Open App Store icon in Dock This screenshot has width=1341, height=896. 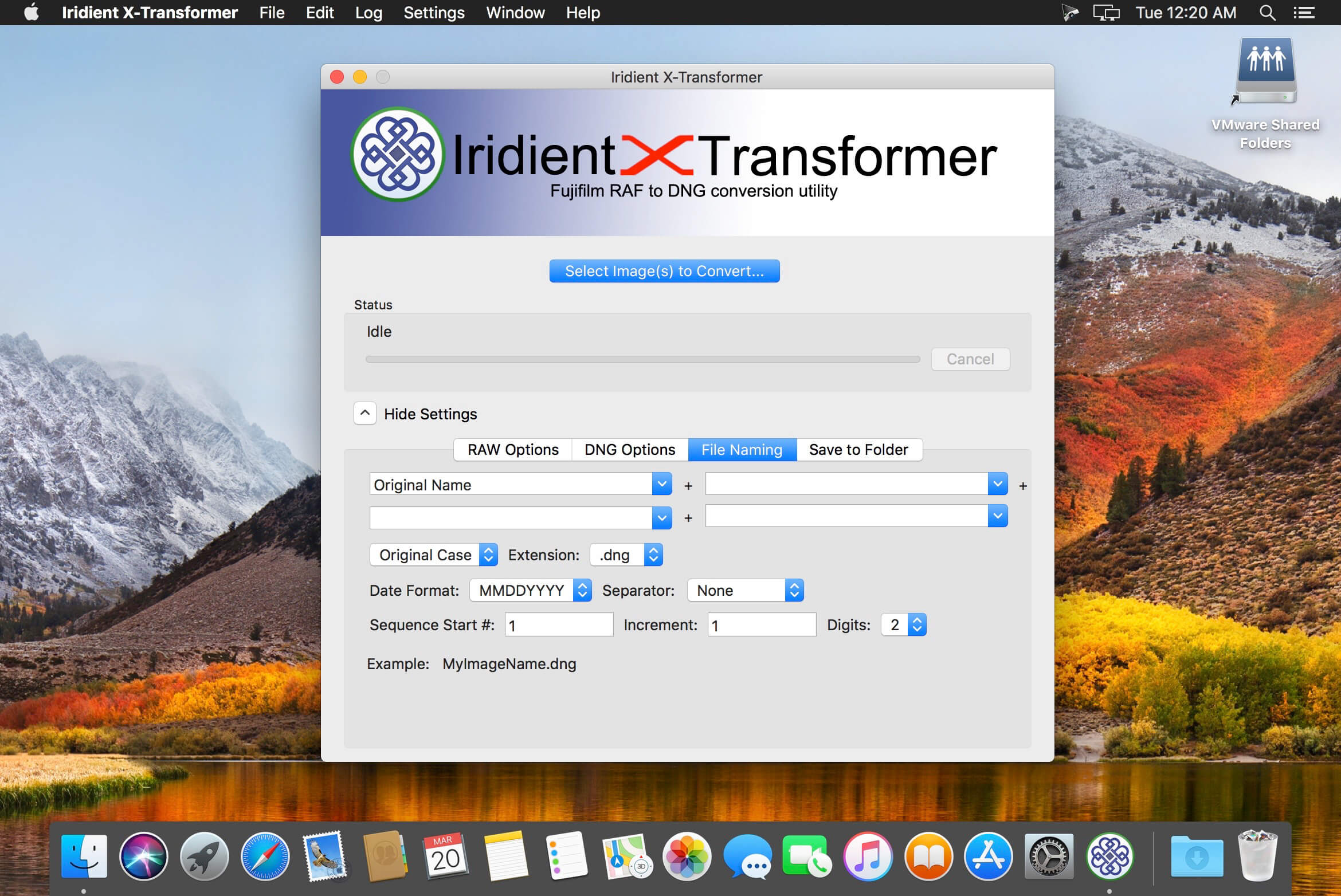pyautogui.click(x=989, y=856)
